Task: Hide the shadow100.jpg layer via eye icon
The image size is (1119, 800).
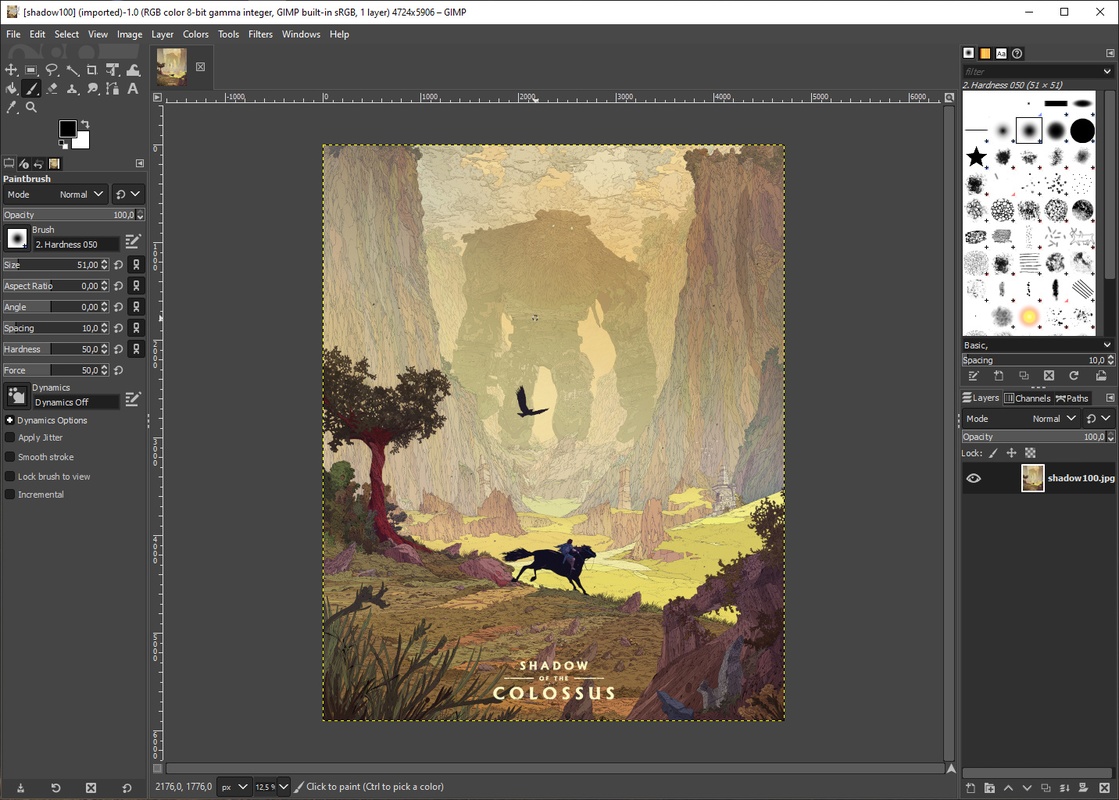Action: pyautogui.click(x=973, y=479)
